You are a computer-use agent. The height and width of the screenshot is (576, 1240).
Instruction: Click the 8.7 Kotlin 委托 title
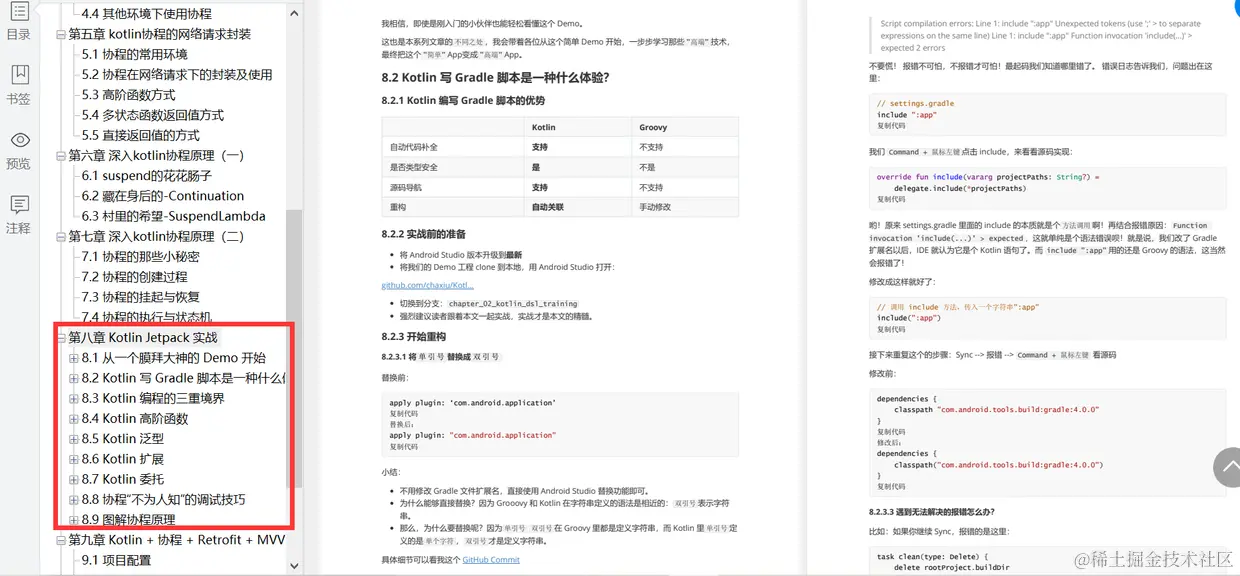pyautogui.click(x=123, y=479)
